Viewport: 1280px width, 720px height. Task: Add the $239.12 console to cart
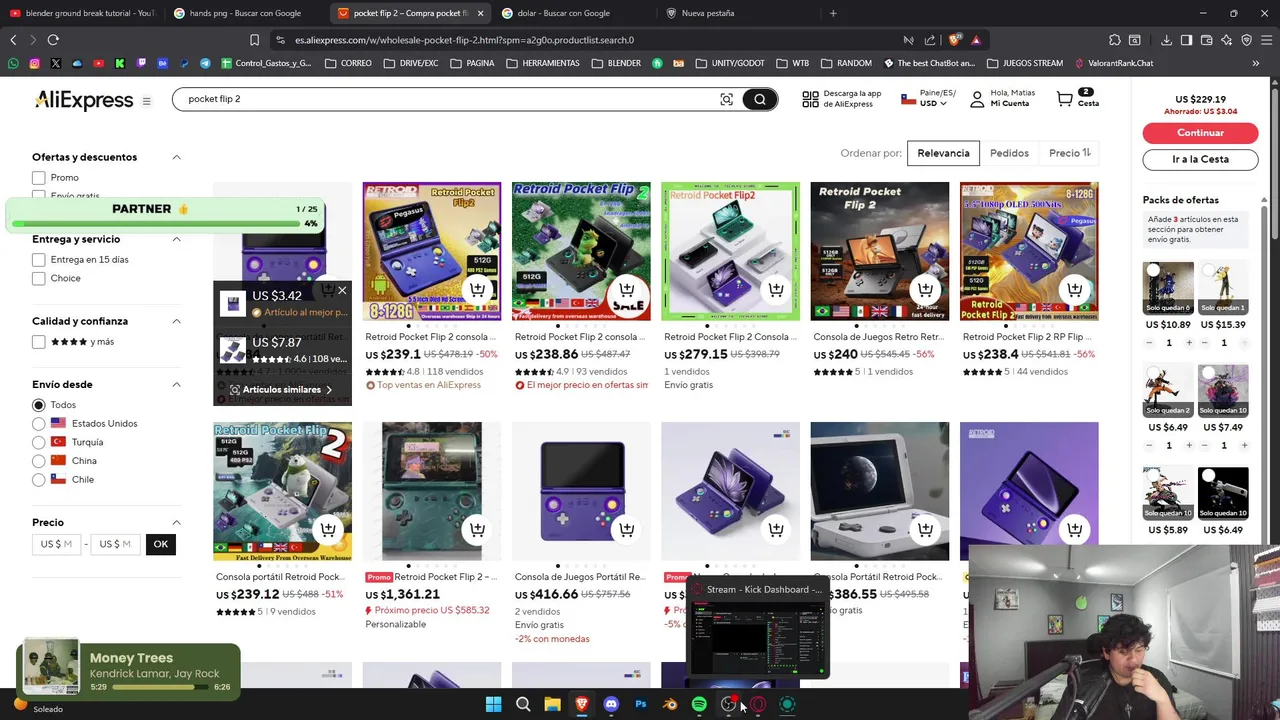coord(328,529)
